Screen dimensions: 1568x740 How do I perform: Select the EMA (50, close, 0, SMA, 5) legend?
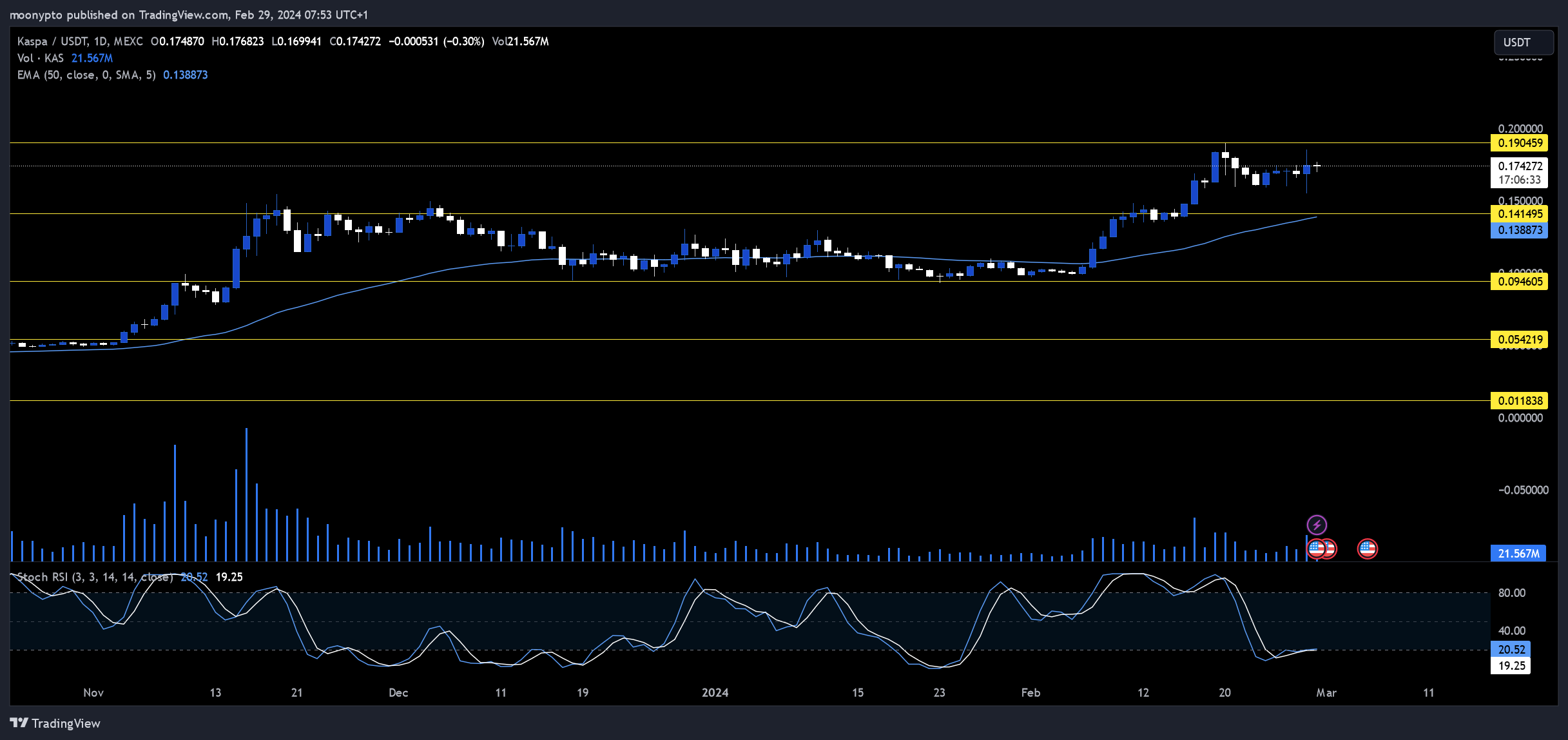point(86,75)
